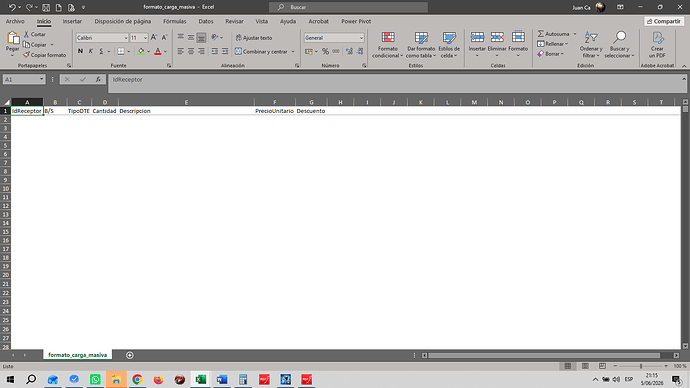The width and height of the screenshot is (690, 388).
Task: Click Combinar y centrar button
Action: pos(261,51)
